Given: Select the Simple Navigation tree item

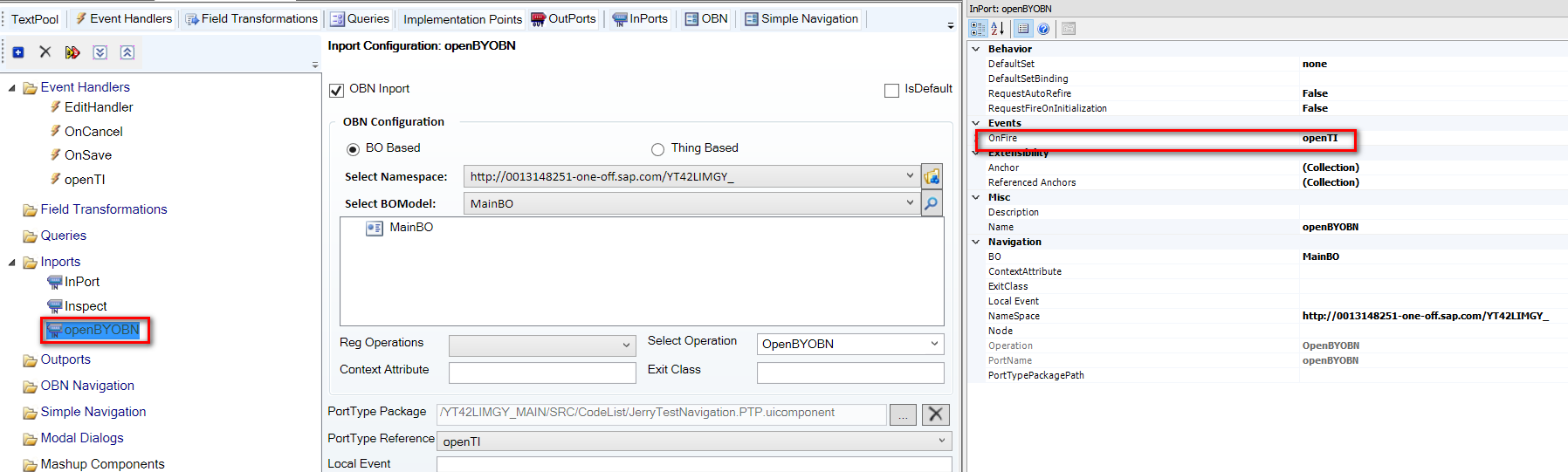Looking at the screenshot, I should (93, 412).
